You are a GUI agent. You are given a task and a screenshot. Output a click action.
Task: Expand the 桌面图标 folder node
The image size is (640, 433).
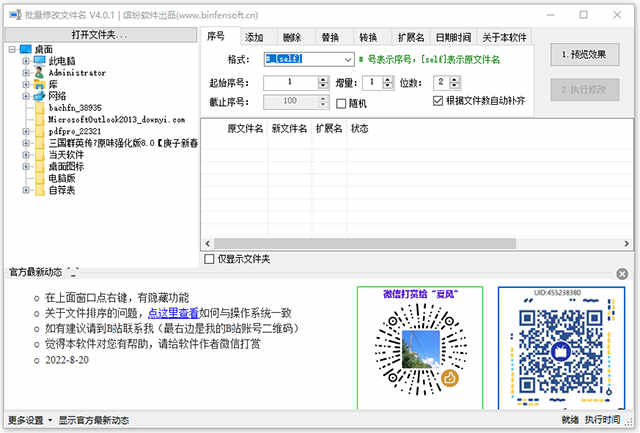(x=26, y=167)
